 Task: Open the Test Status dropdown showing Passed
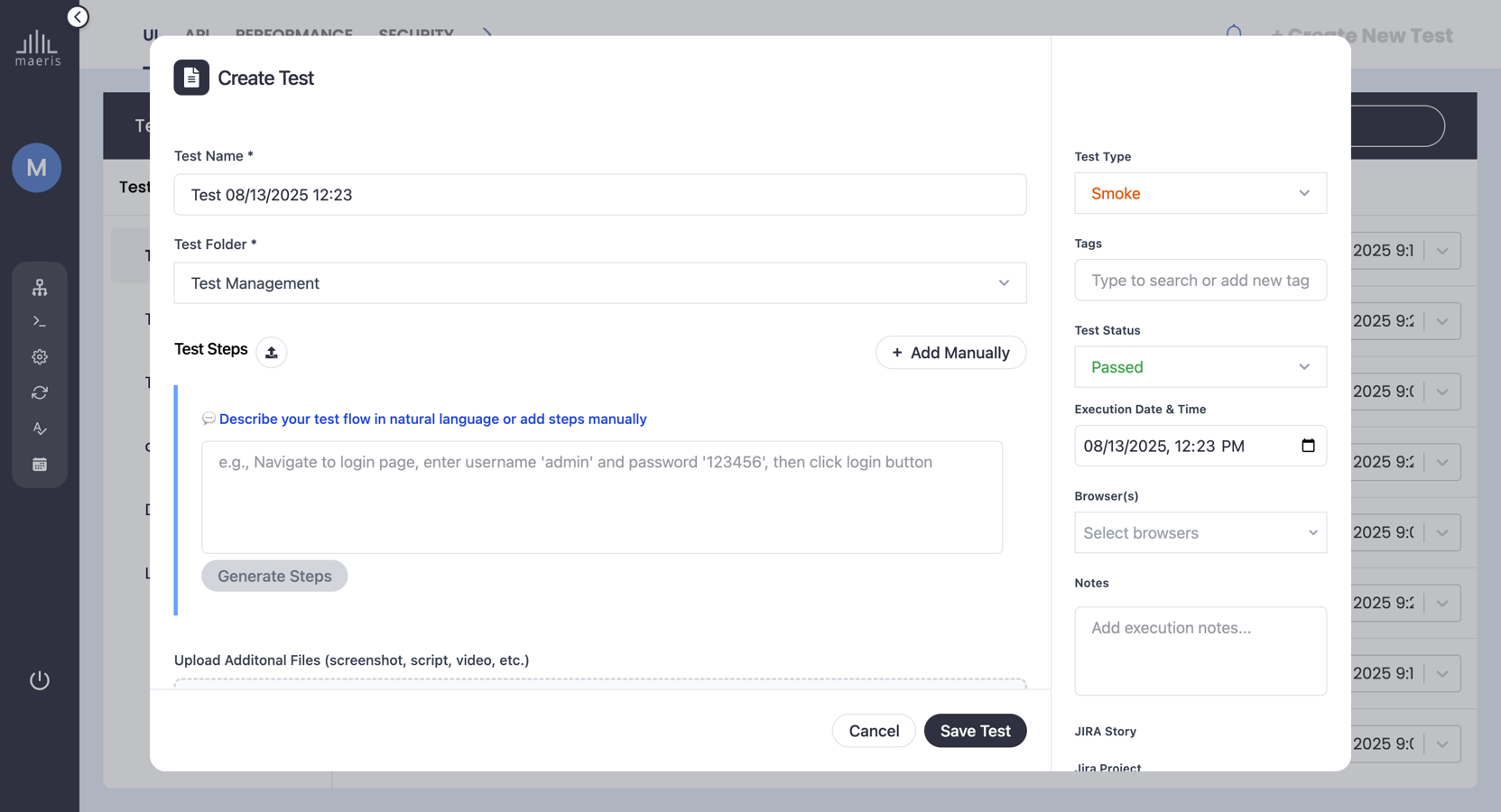click(1200, 366)
